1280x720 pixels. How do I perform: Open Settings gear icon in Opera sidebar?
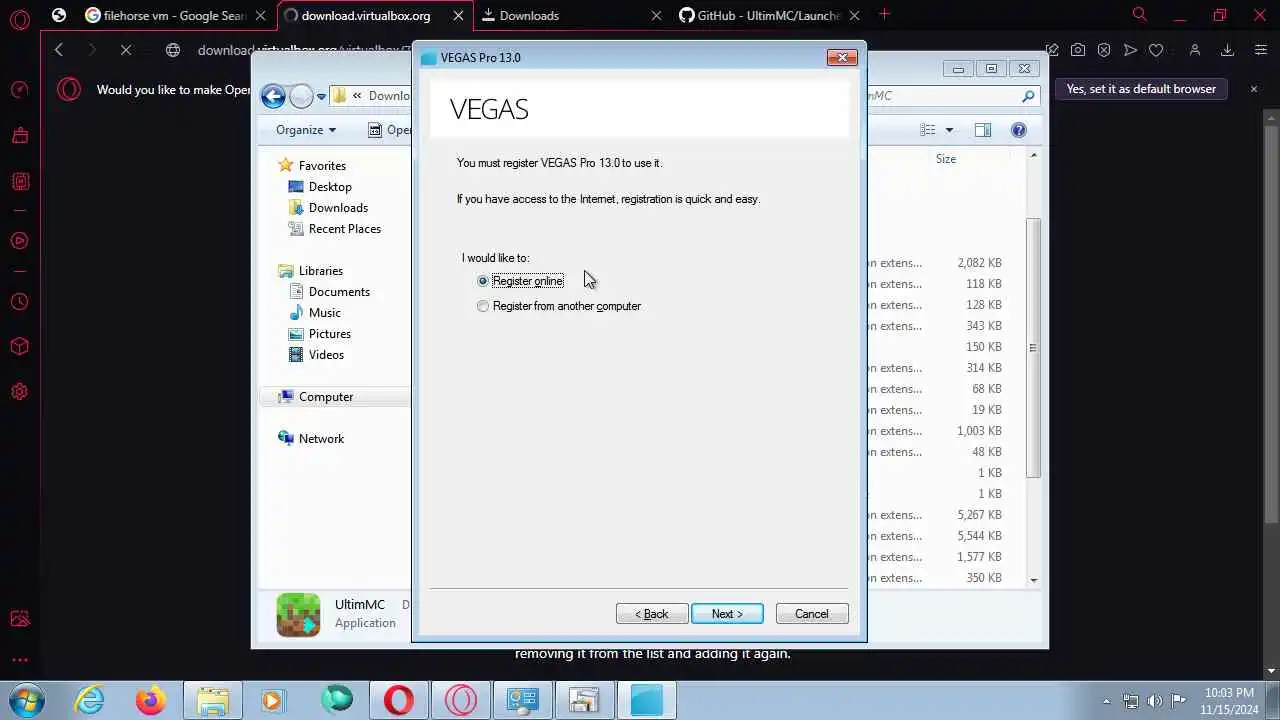click(19, 392)
